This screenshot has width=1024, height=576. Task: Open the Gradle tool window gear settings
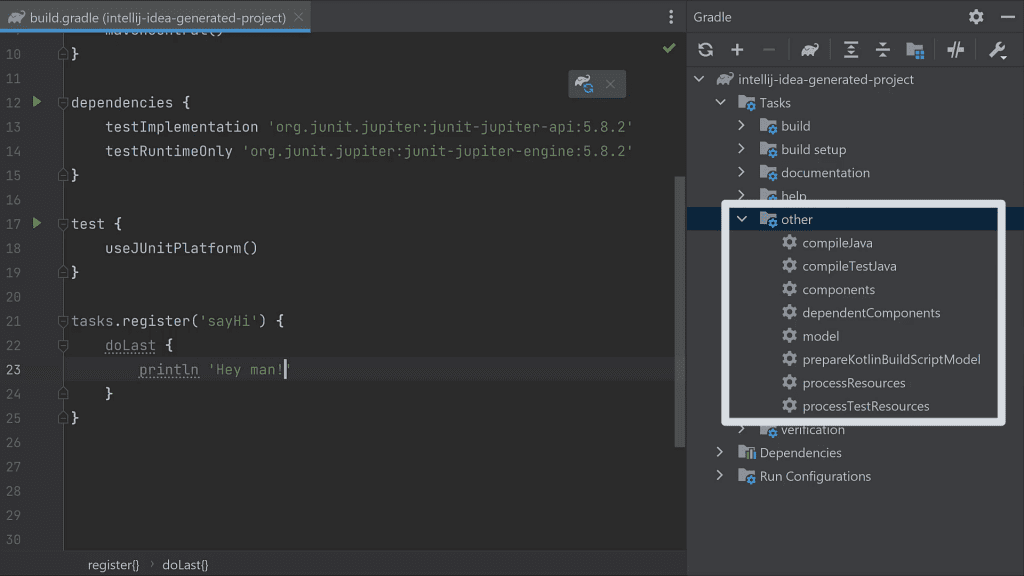tap(975, 17)
